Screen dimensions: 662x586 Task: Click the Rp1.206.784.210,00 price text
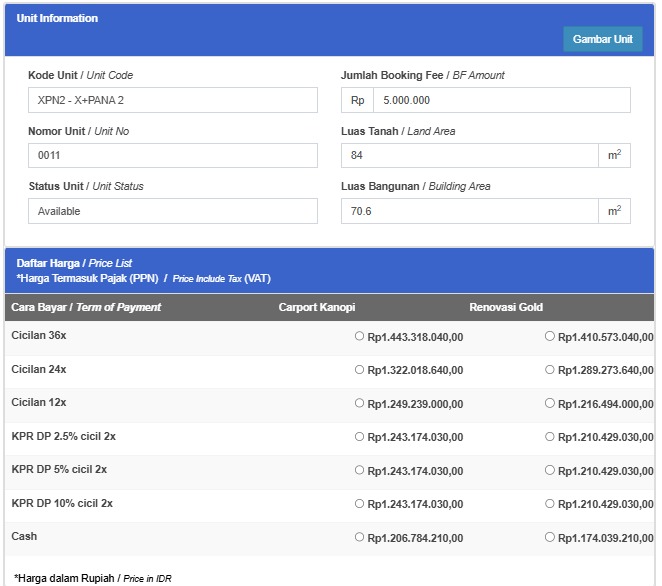pyautogui.click(x=415, y=538)
